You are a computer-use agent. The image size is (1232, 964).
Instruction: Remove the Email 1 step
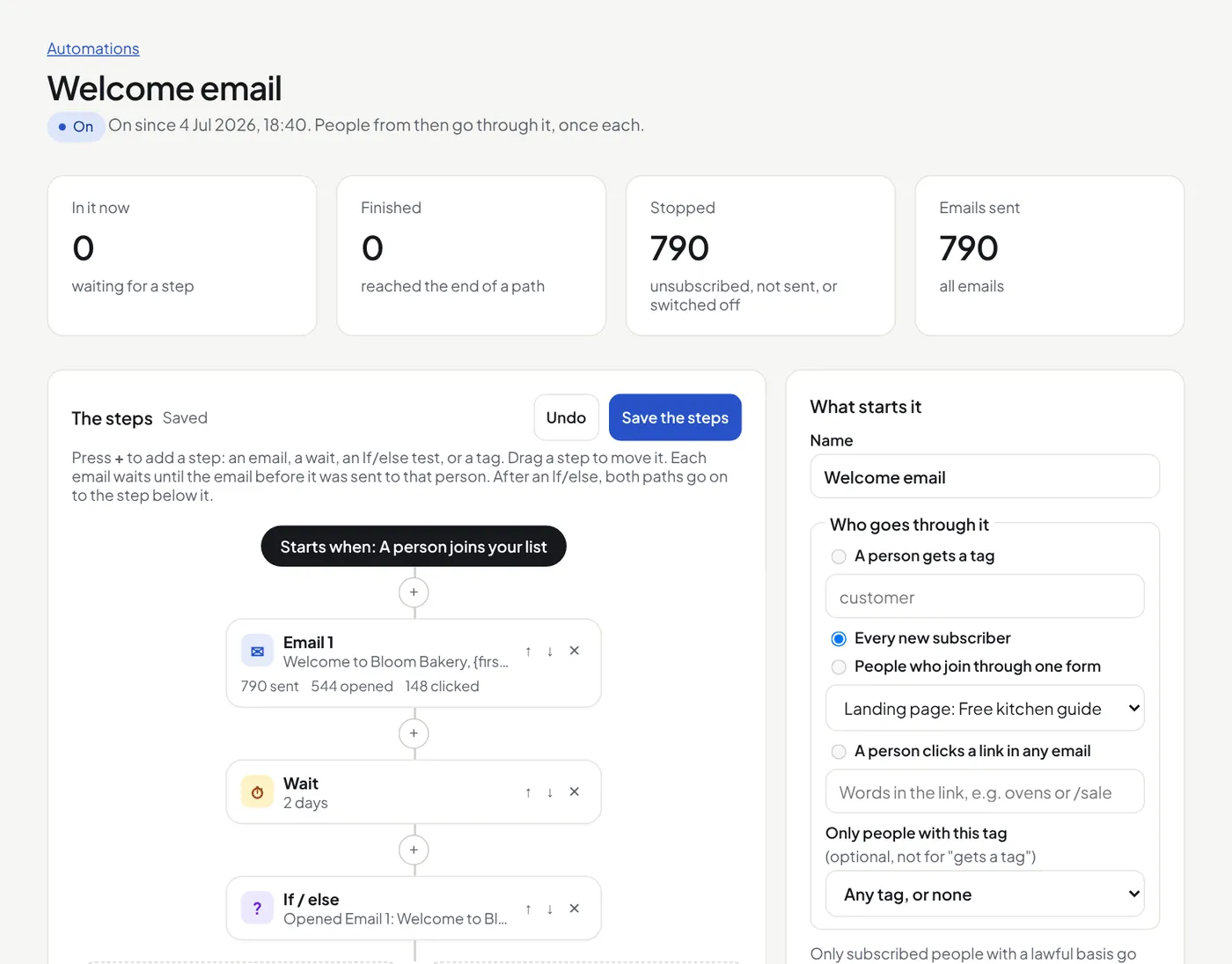(x=575, y=651)
